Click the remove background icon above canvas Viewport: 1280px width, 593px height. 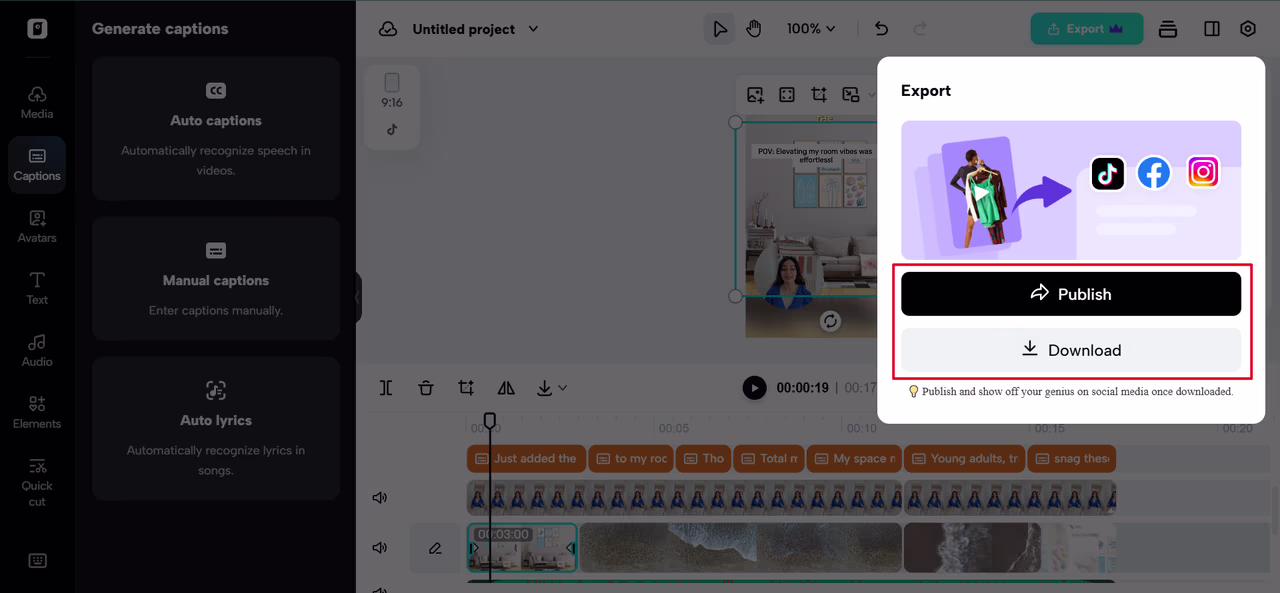pos(851,95)
